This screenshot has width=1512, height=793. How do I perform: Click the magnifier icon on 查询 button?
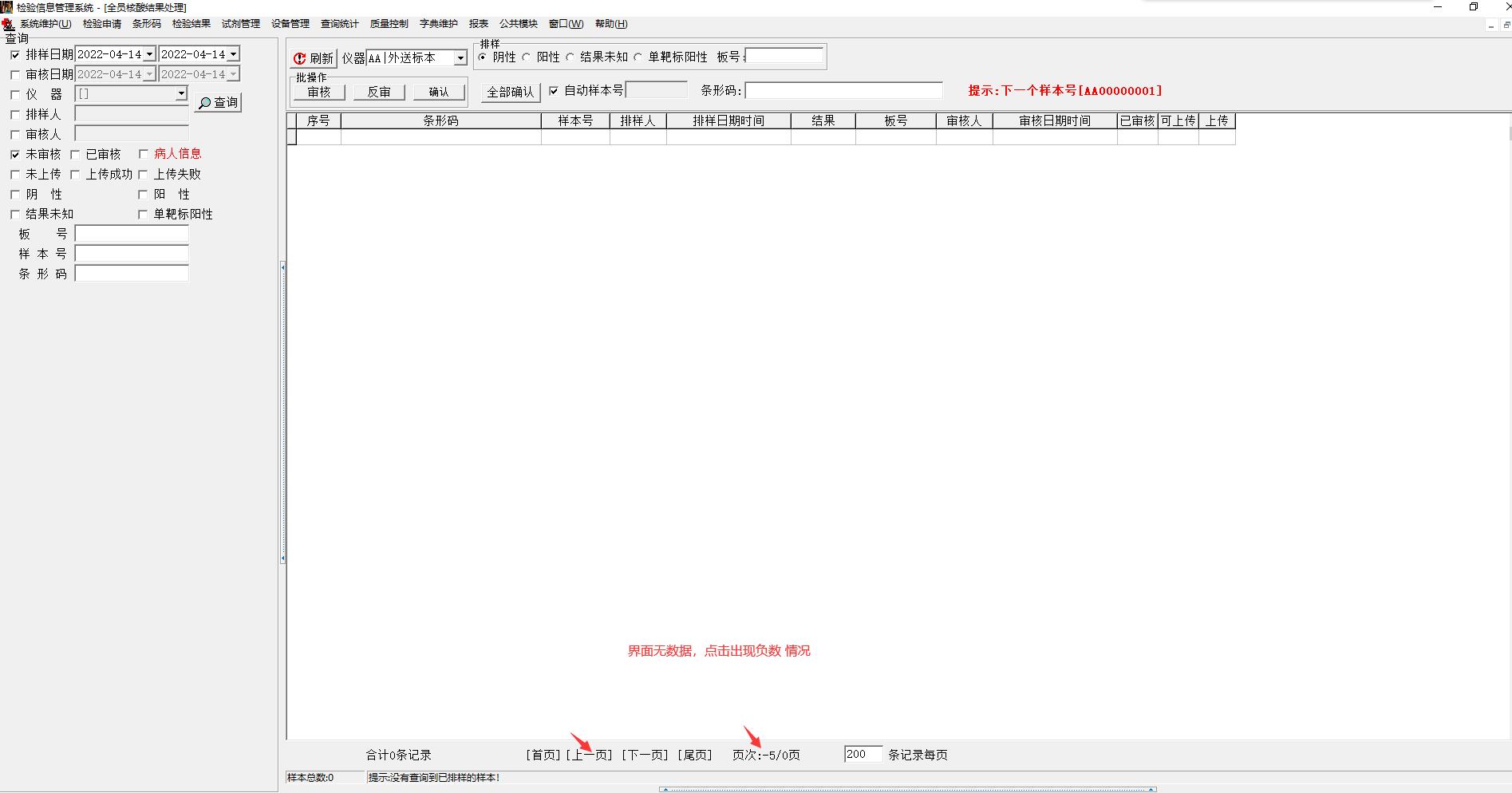click(205, 103)
